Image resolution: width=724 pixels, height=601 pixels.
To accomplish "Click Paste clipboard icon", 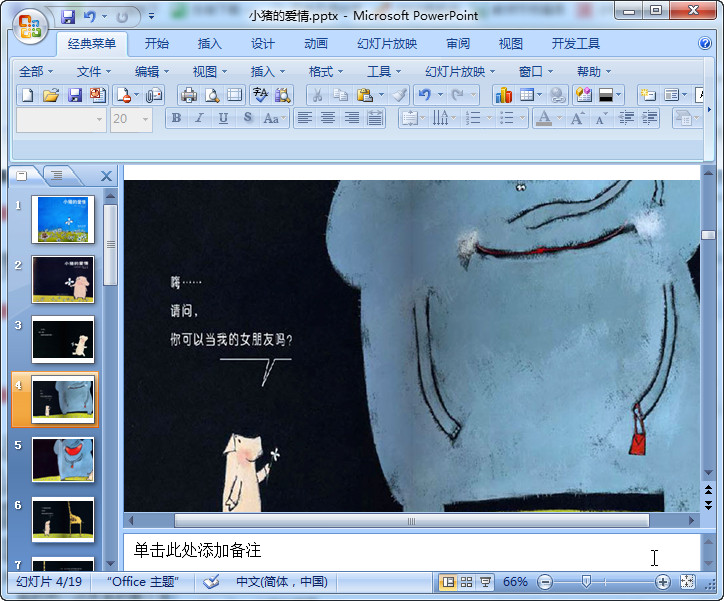I will click(x=364, y=95).
